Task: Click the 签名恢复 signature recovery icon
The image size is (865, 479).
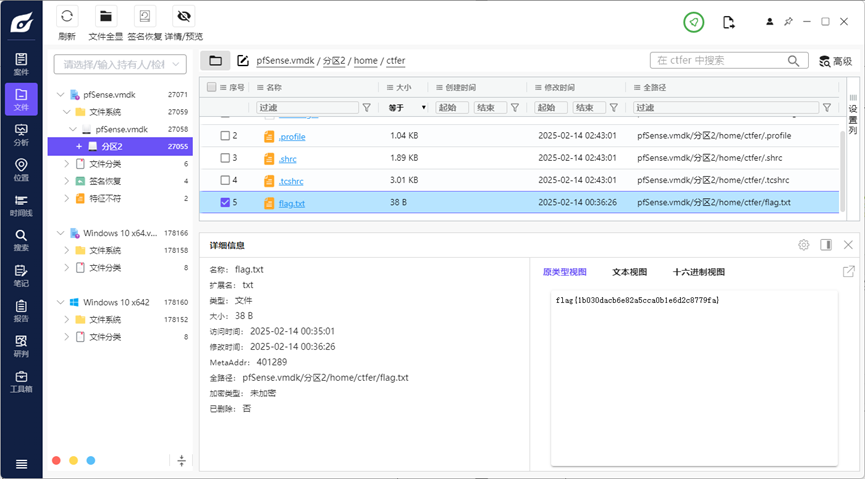Action: click(145, 17)
